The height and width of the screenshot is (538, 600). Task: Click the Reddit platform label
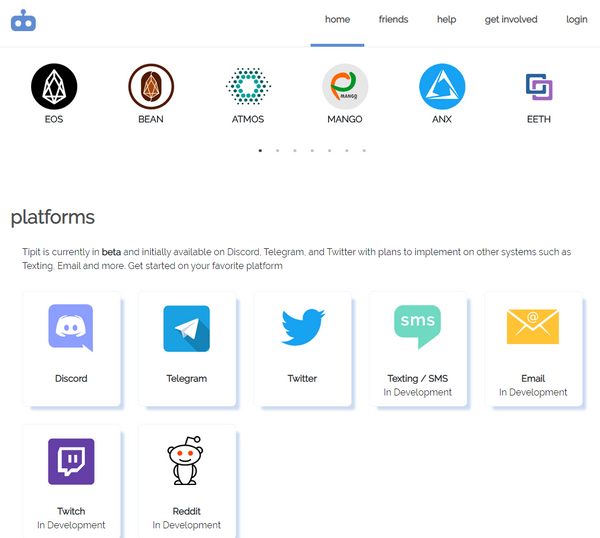coord(187,511)
